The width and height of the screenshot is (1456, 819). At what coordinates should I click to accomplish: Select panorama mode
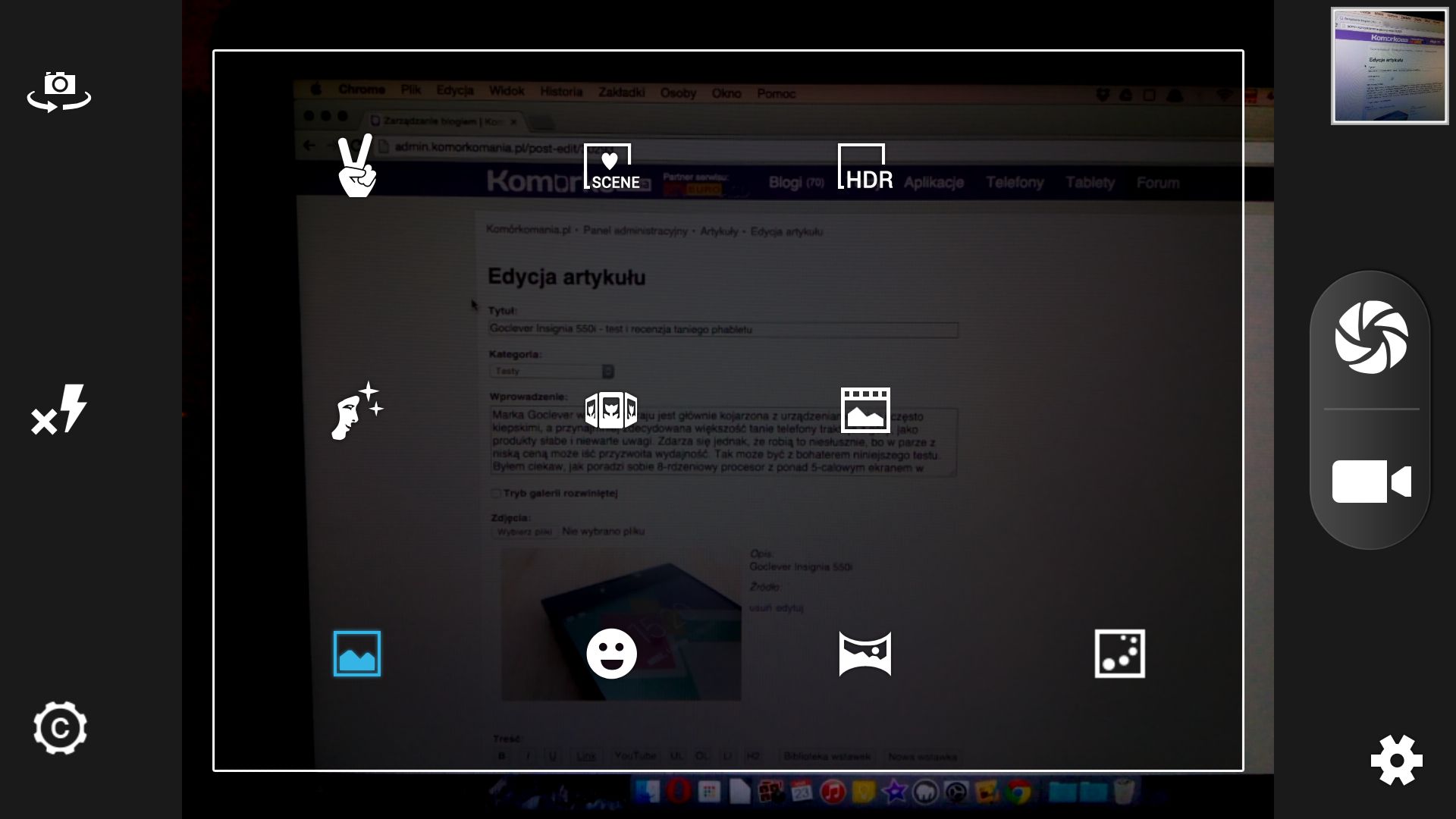pyautogui.click(x=865, y=653)
